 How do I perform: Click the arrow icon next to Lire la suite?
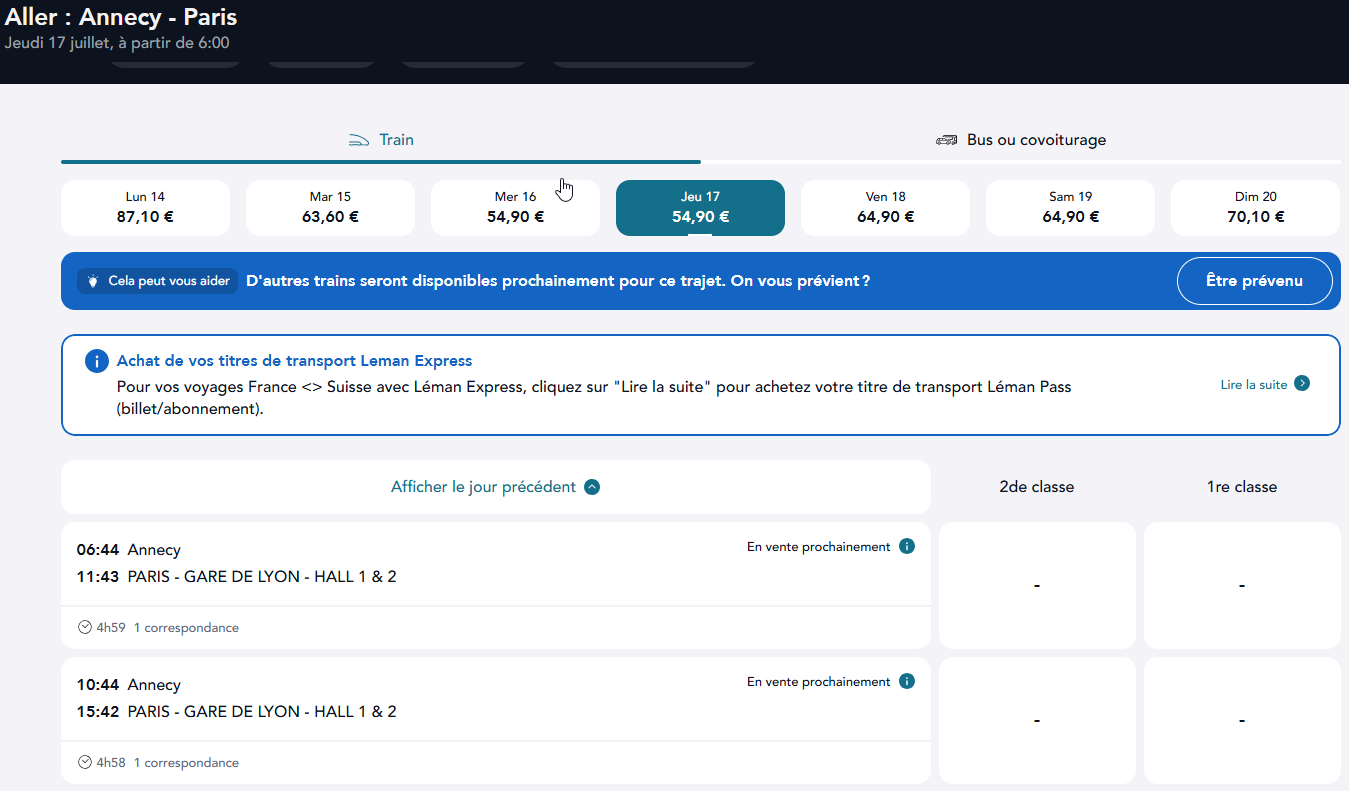click(1302, 384)
